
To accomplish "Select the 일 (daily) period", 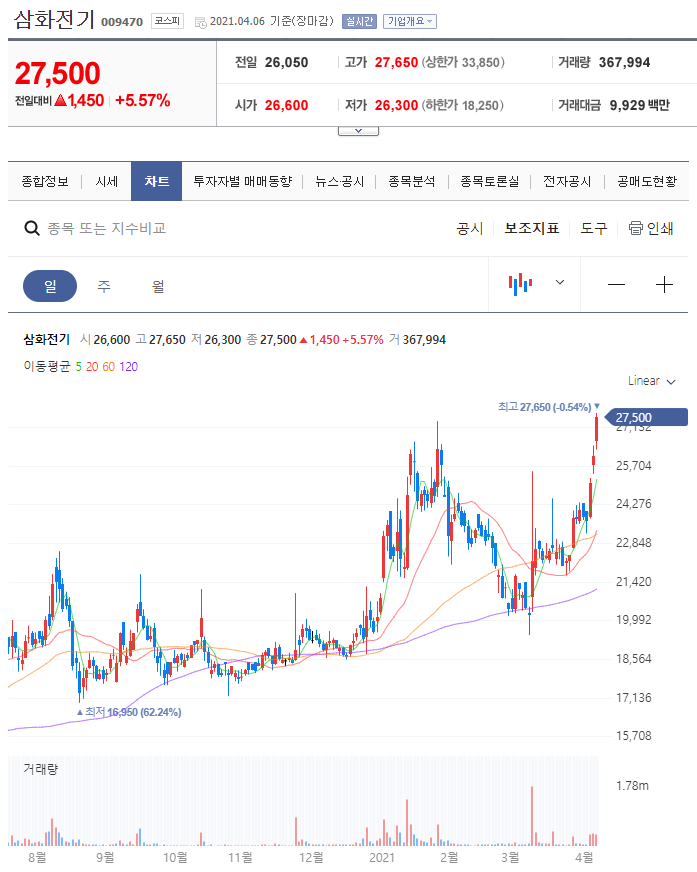I will point(50,286).
